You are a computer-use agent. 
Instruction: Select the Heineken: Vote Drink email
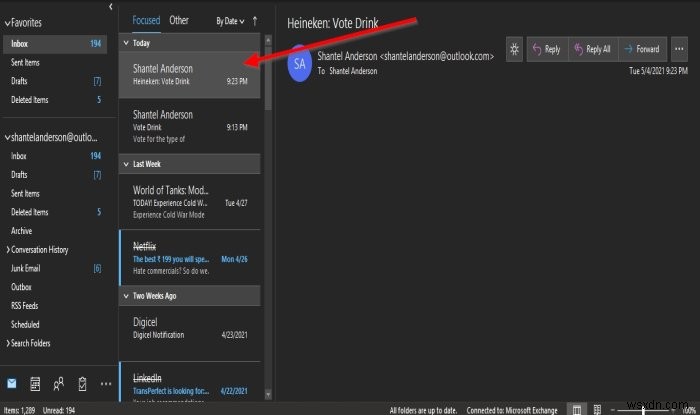(189, 75)
